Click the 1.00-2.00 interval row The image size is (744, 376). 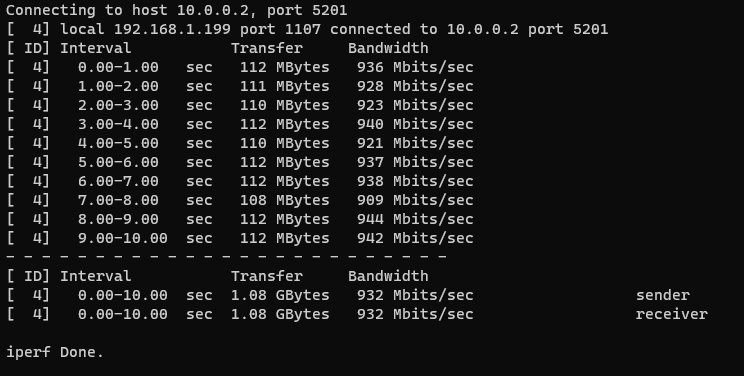point(240,86)
